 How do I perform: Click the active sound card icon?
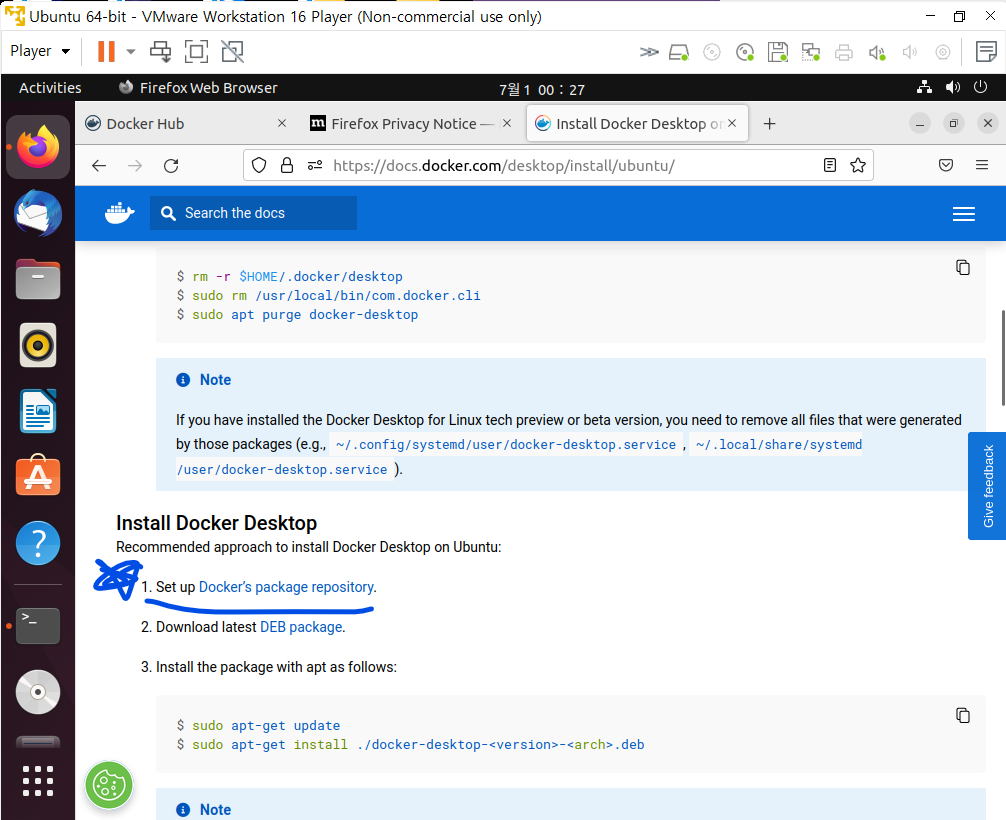coord(877,52)
